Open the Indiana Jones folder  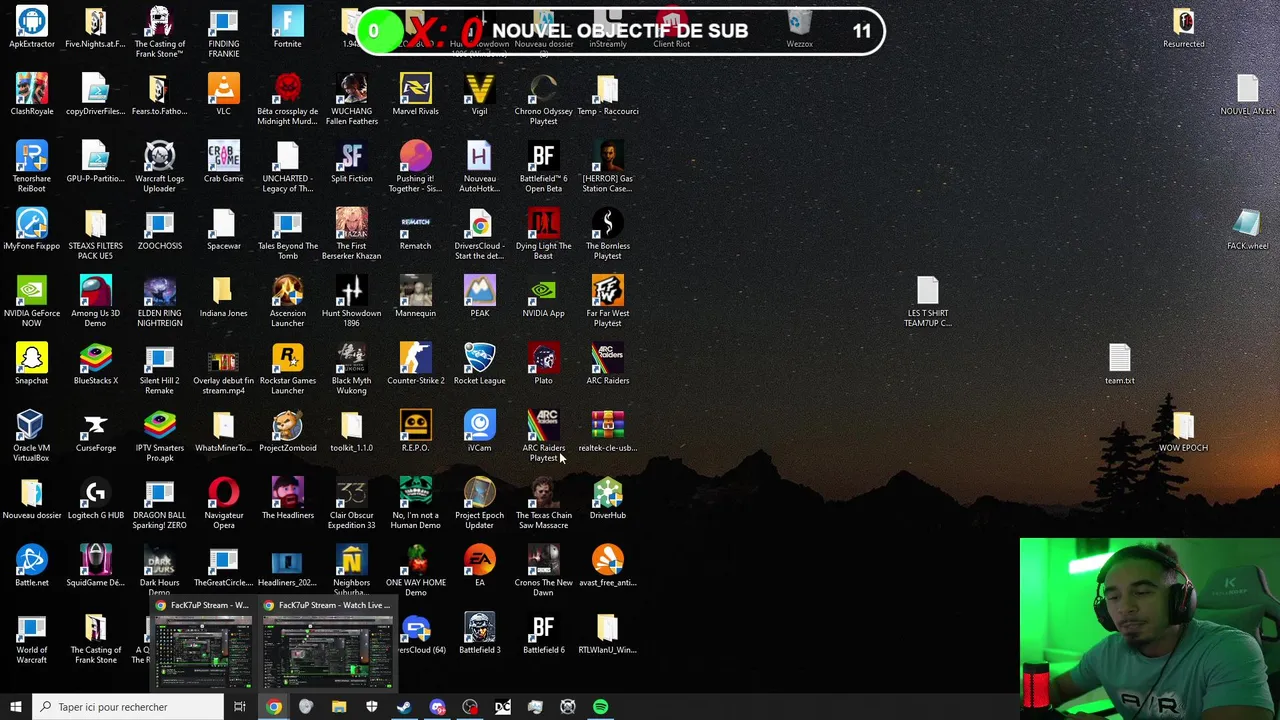224,296
